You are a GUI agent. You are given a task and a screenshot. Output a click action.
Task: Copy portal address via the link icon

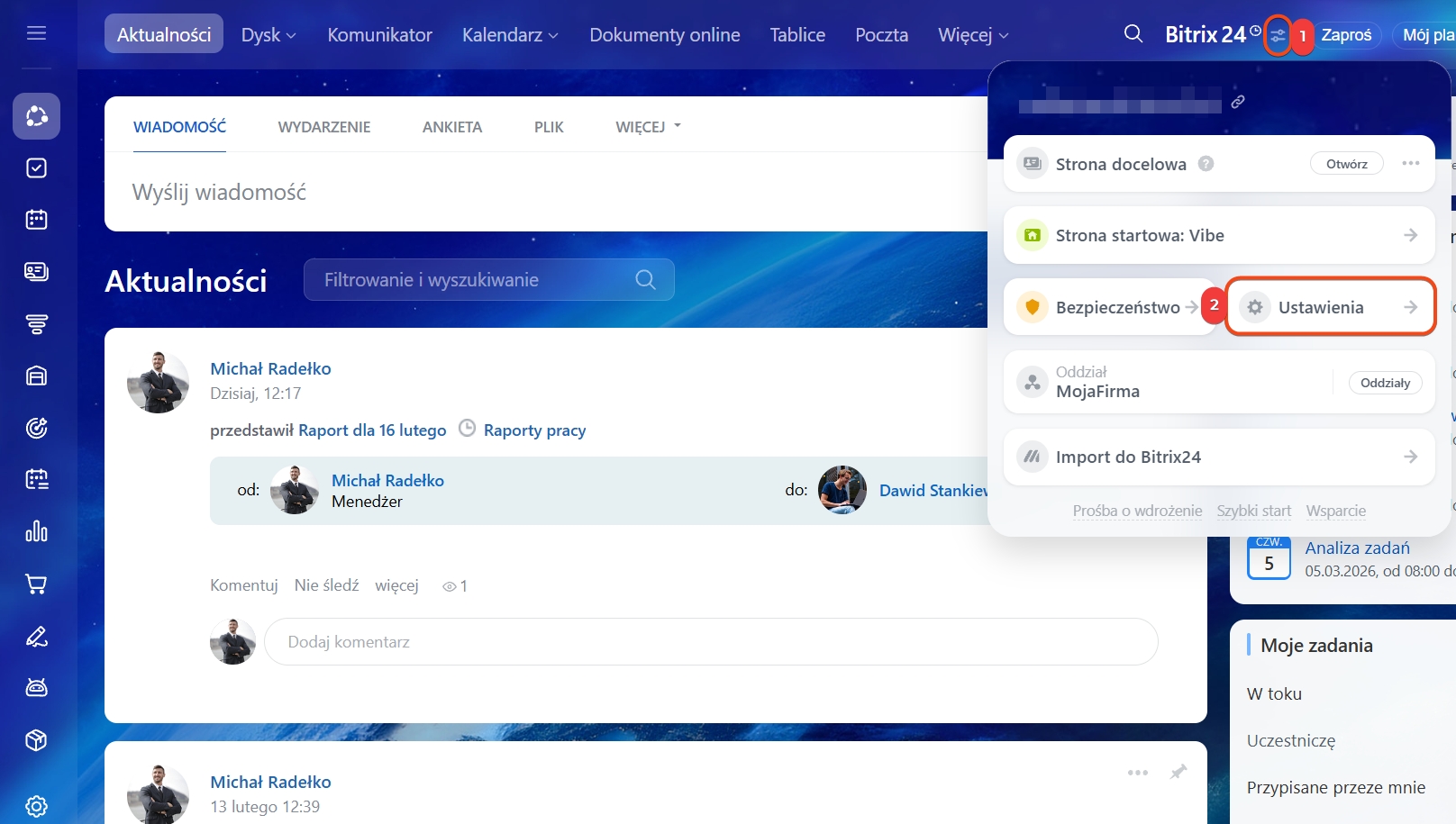(x=1238, y=102)
